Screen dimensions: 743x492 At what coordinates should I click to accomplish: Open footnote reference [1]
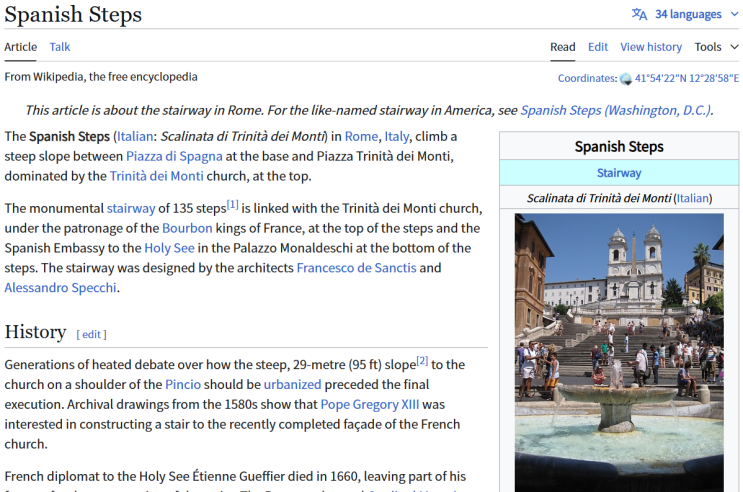pyautogui.click(x=232, y=205)
